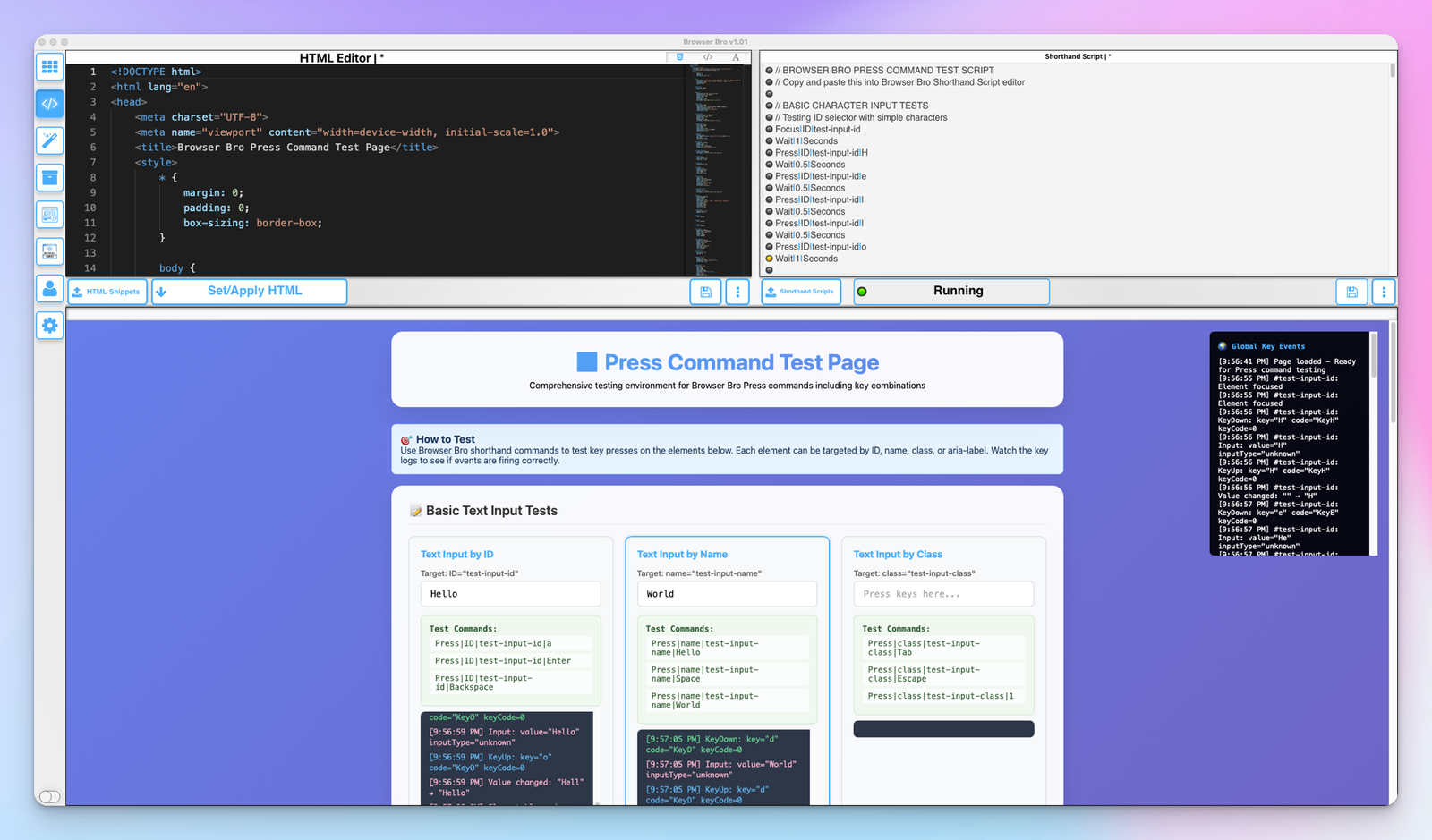Click the archive box sidebar icon
The width and height of the screenshot is (1432, 840).
click(50, 178)
